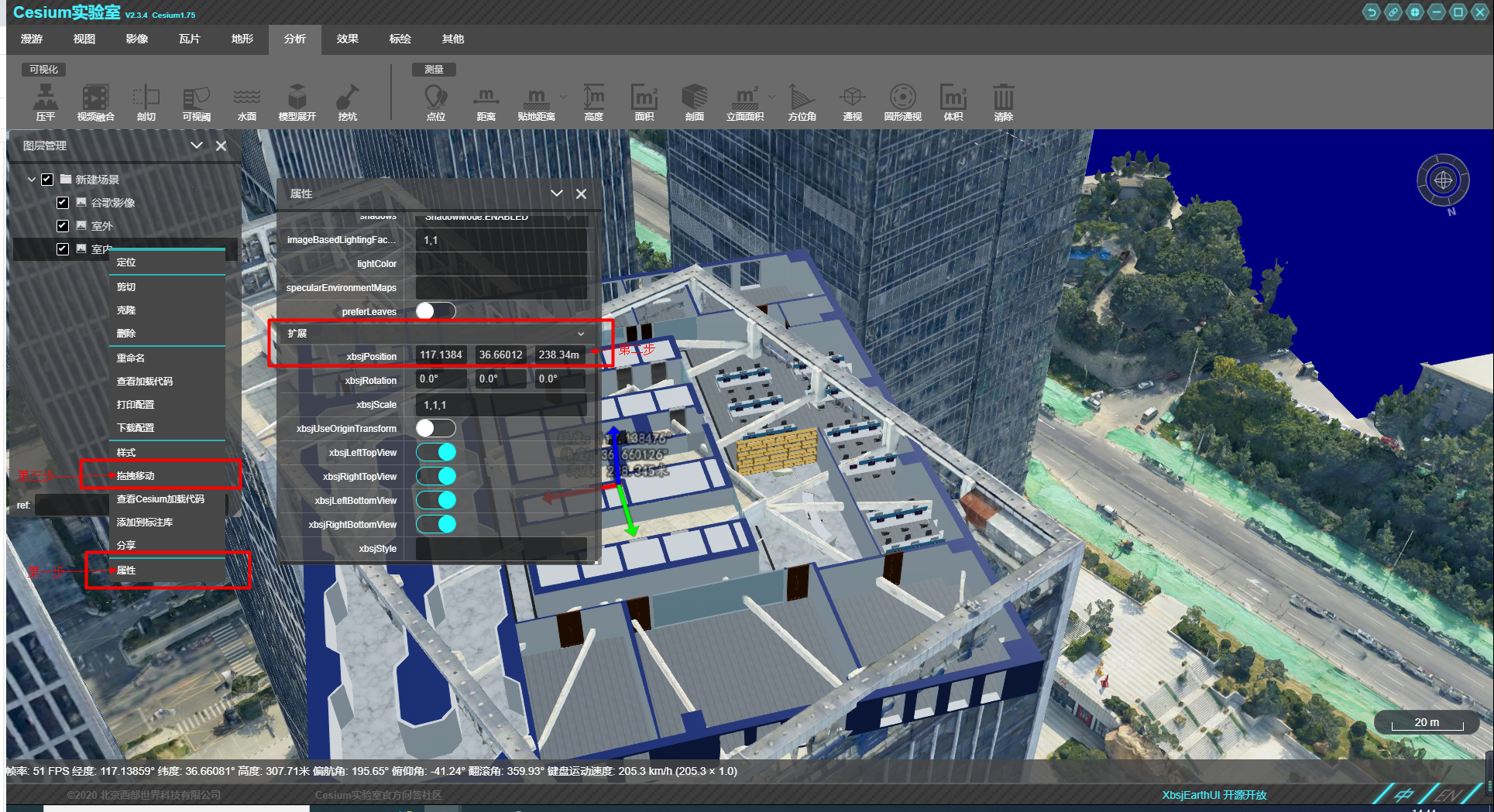Select the 体积 volume measurement tool
The height and width of the screenshot is (812, 1494).
[953, 102]
